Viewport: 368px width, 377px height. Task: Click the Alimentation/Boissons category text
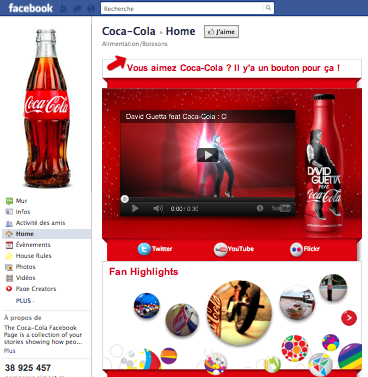(x=135, y=44)
